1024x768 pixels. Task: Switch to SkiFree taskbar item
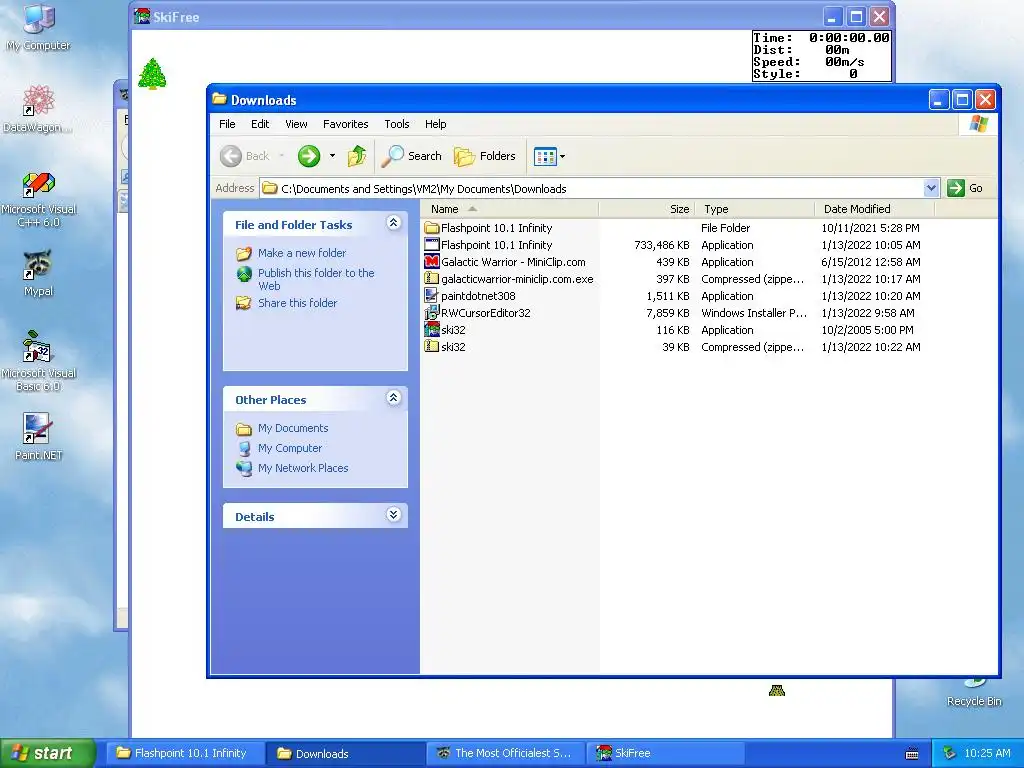(665, 753)
